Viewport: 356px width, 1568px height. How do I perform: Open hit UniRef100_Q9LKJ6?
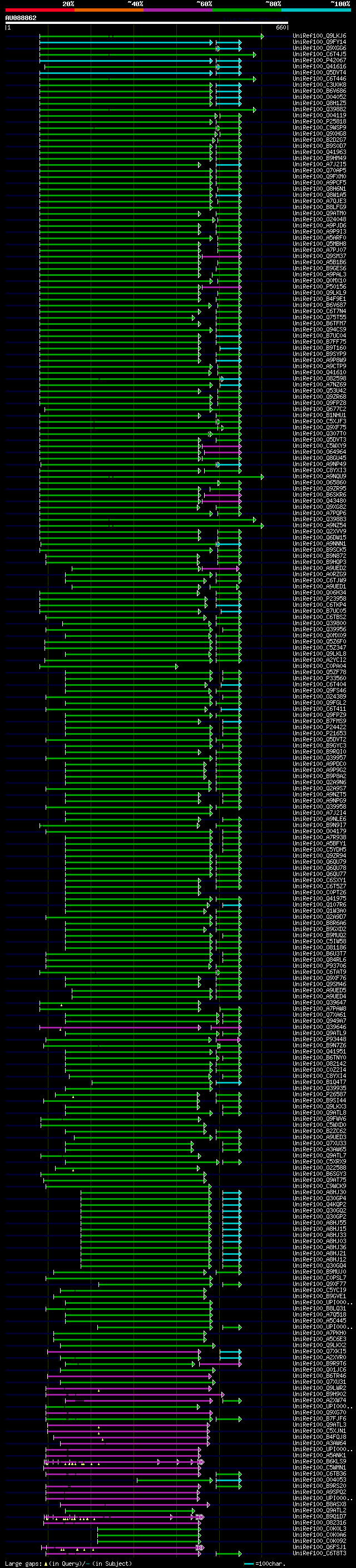tap(319, 36)
